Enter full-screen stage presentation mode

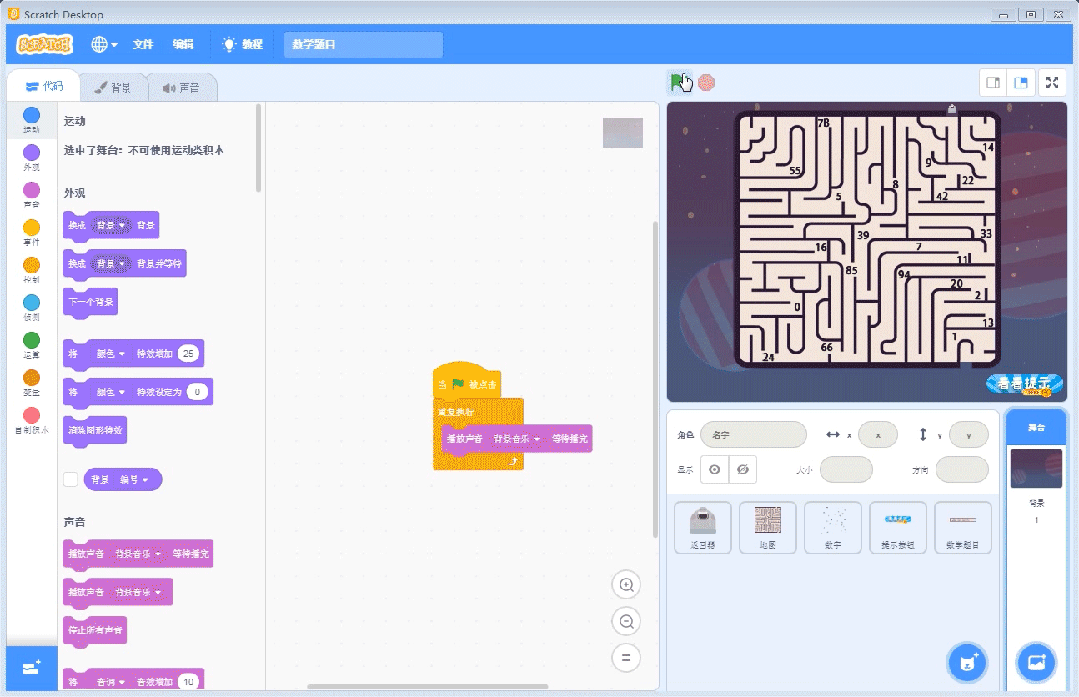pyautogui.click(x=1052, y=83)
